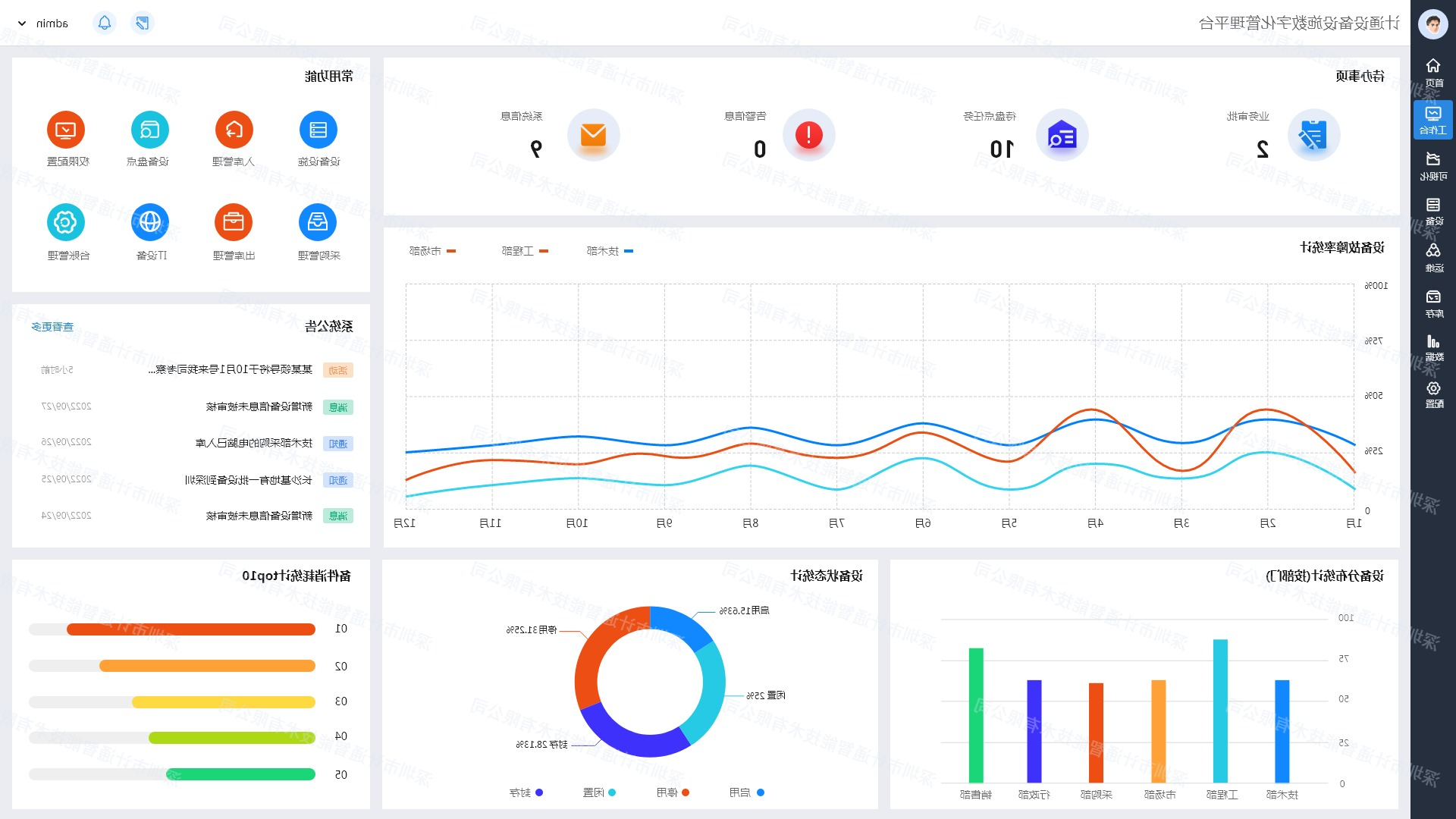The height and width of the screenshot is (819, 1456).
Task: Open 采购管理 shortcut icon
Action: pos(318,223)
